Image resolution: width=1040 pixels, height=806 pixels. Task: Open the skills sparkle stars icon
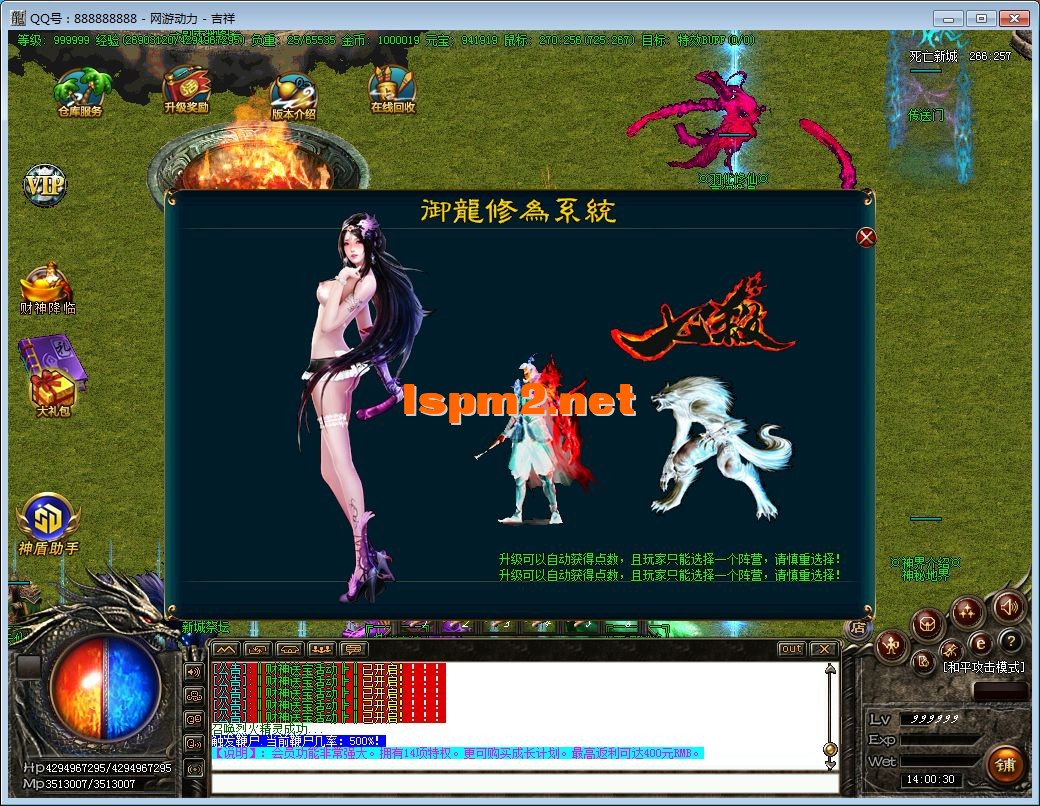click(x=966, y=611)
